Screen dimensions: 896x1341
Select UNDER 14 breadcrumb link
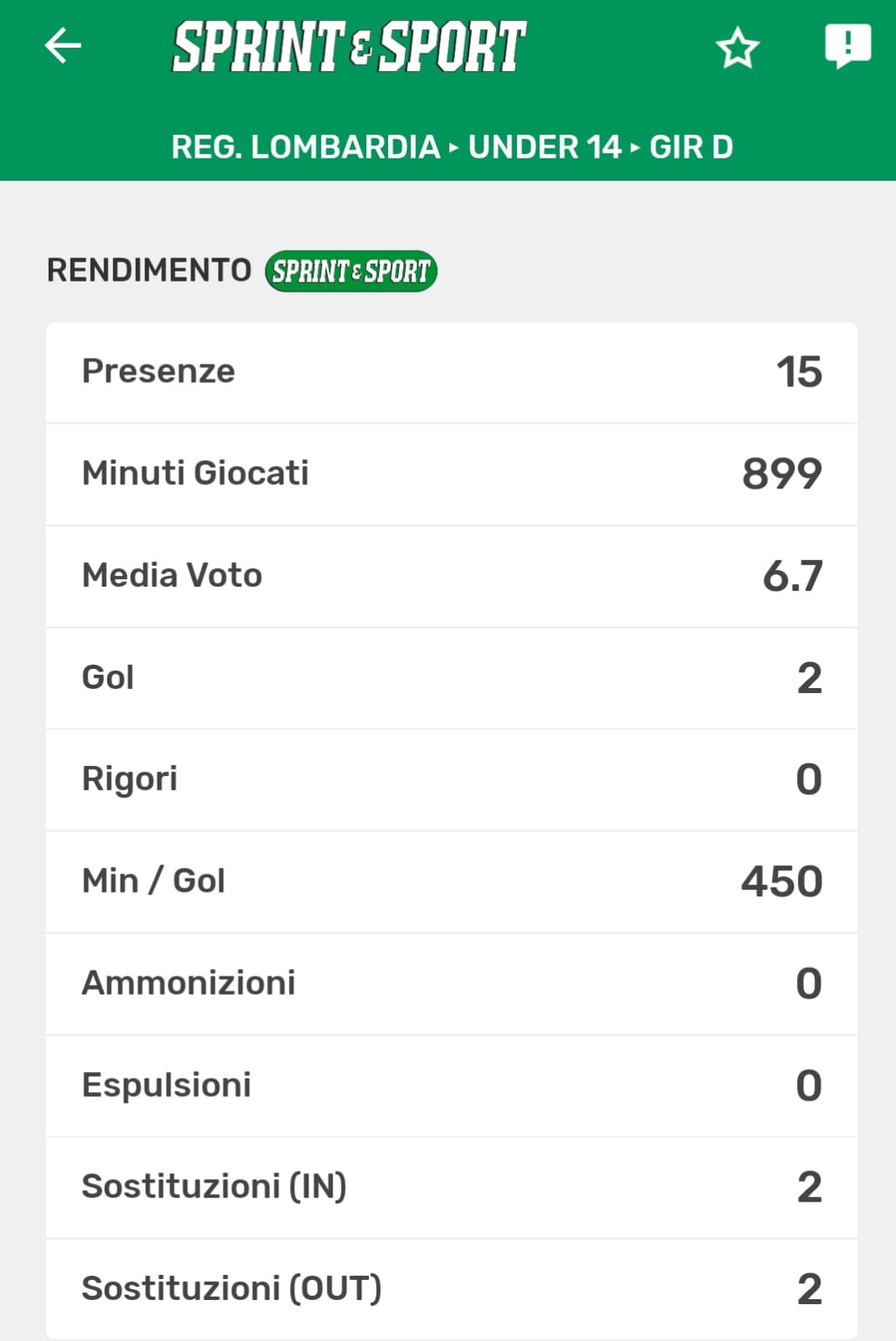point(545,148)
